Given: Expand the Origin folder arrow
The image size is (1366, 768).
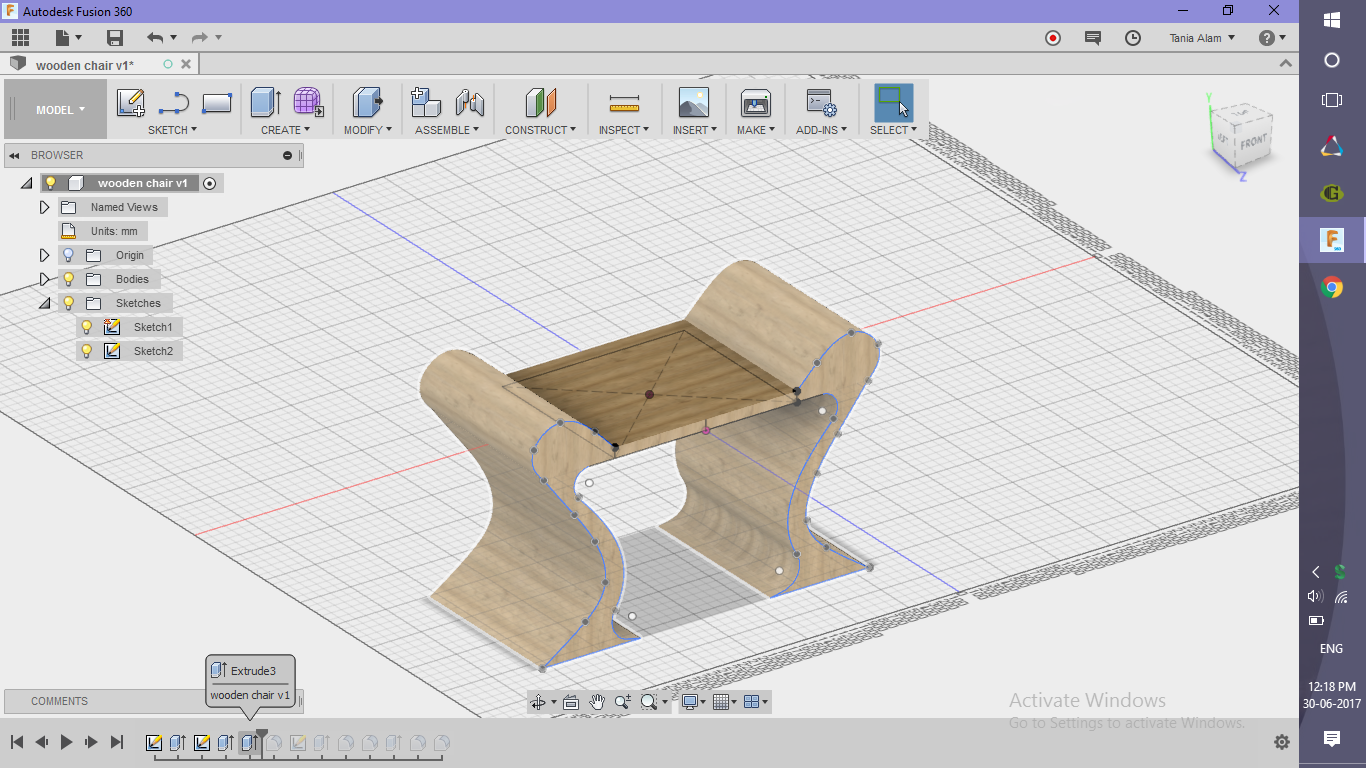Looking at the screenshot, I should (44, 255).
